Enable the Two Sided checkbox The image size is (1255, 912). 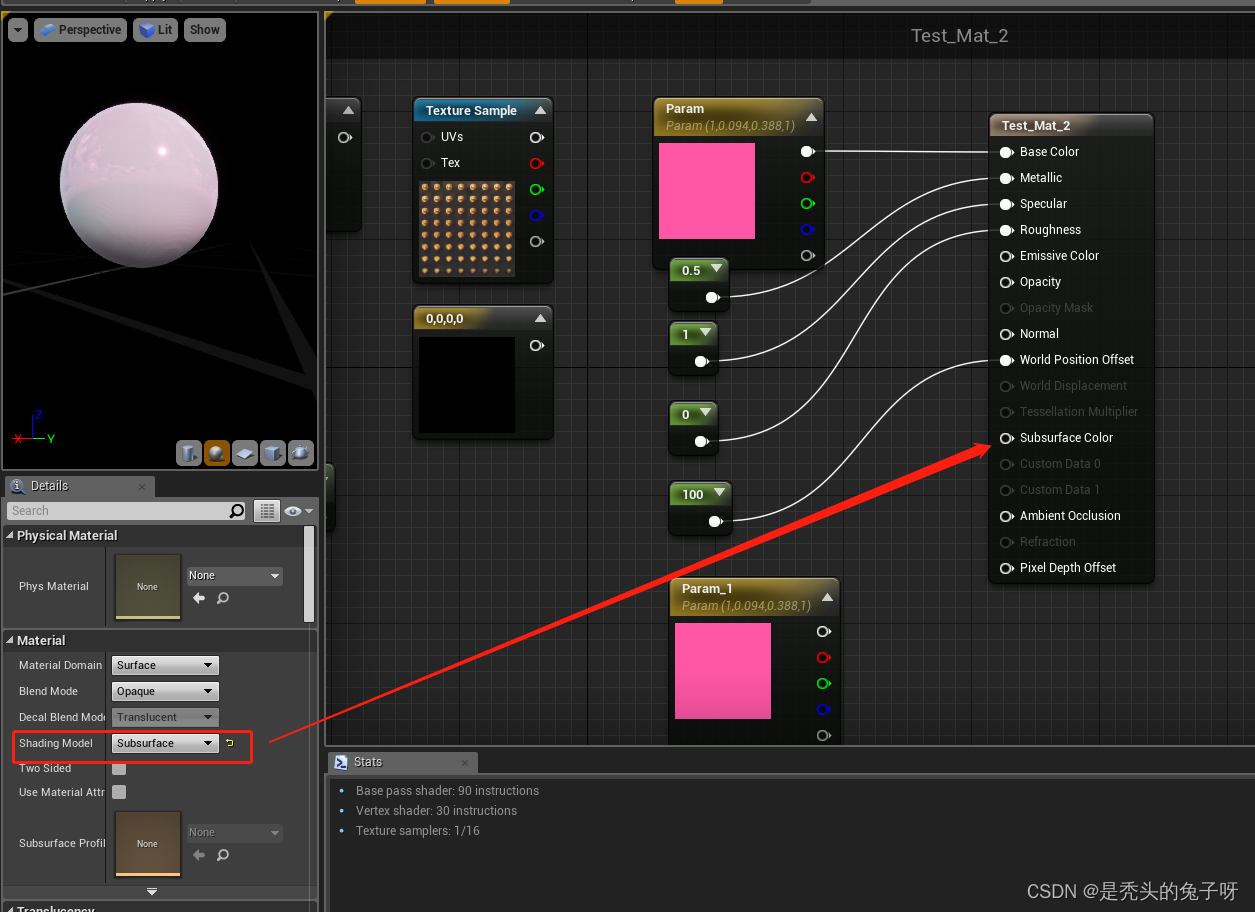click(x=119, y=768)
